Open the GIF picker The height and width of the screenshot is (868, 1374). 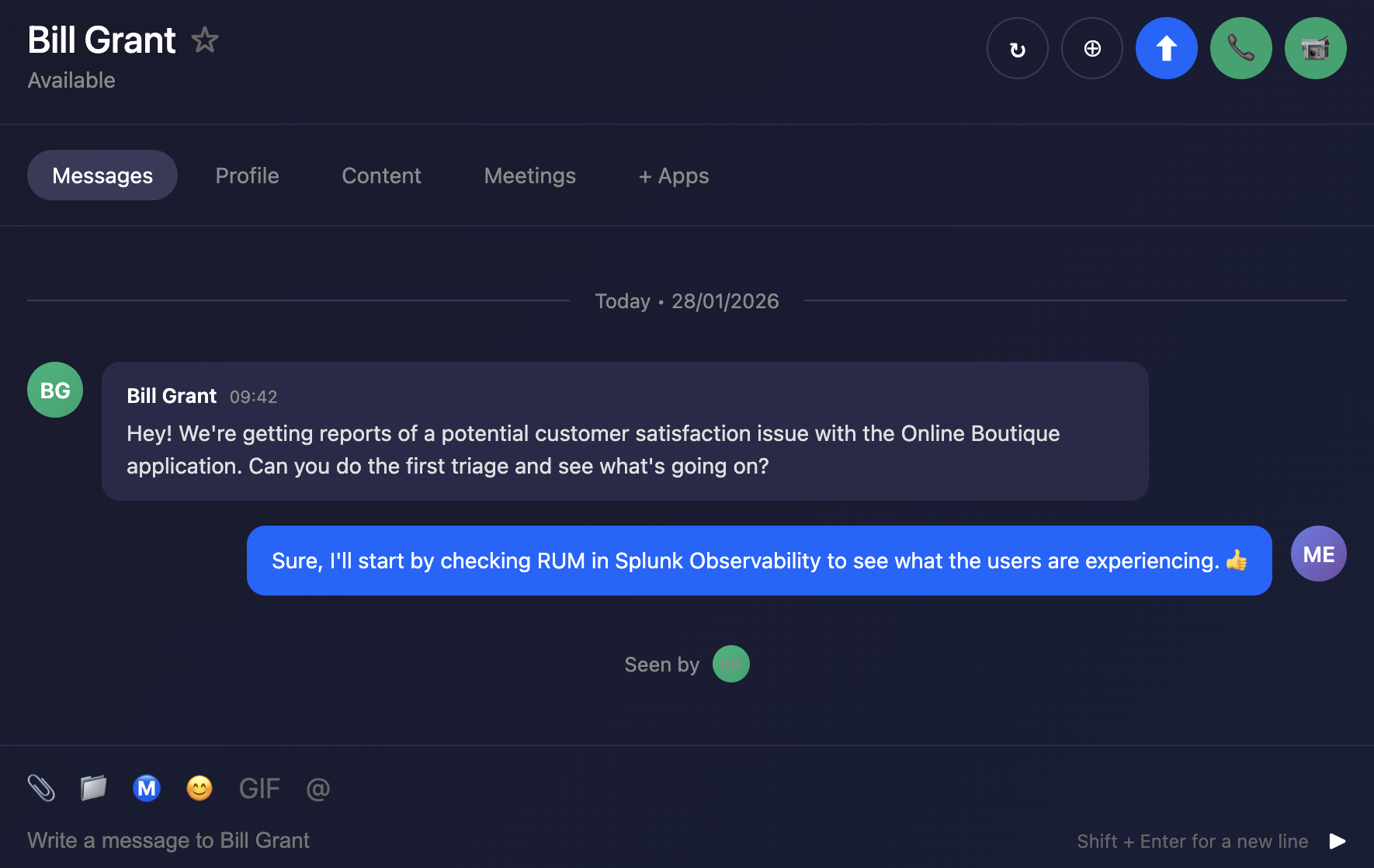259,788
